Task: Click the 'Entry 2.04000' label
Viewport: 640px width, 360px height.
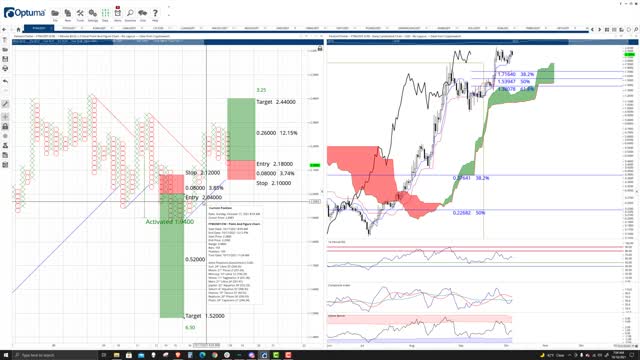Action: coord(204,198)
